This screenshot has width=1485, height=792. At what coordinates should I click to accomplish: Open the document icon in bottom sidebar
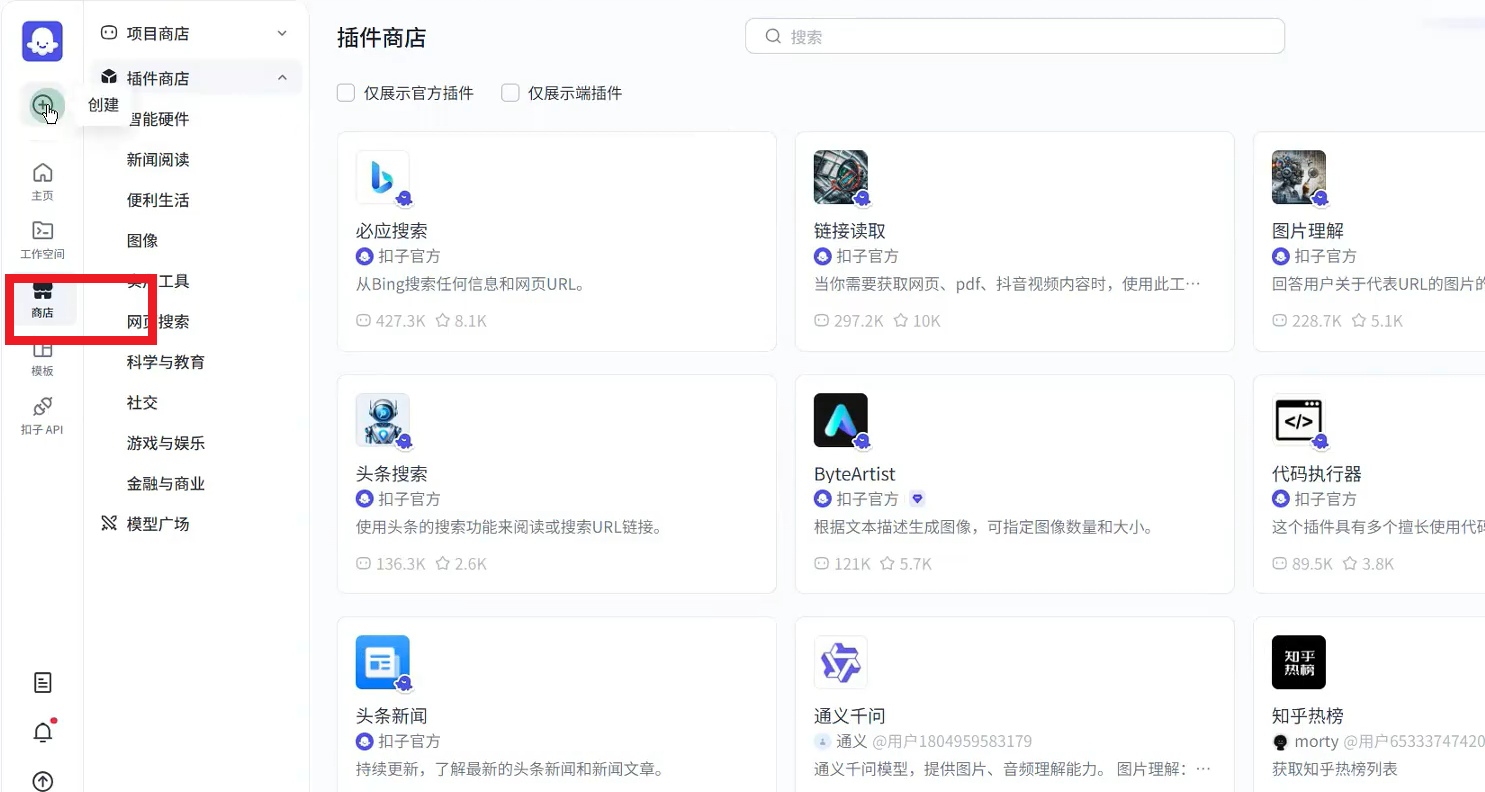42,683
